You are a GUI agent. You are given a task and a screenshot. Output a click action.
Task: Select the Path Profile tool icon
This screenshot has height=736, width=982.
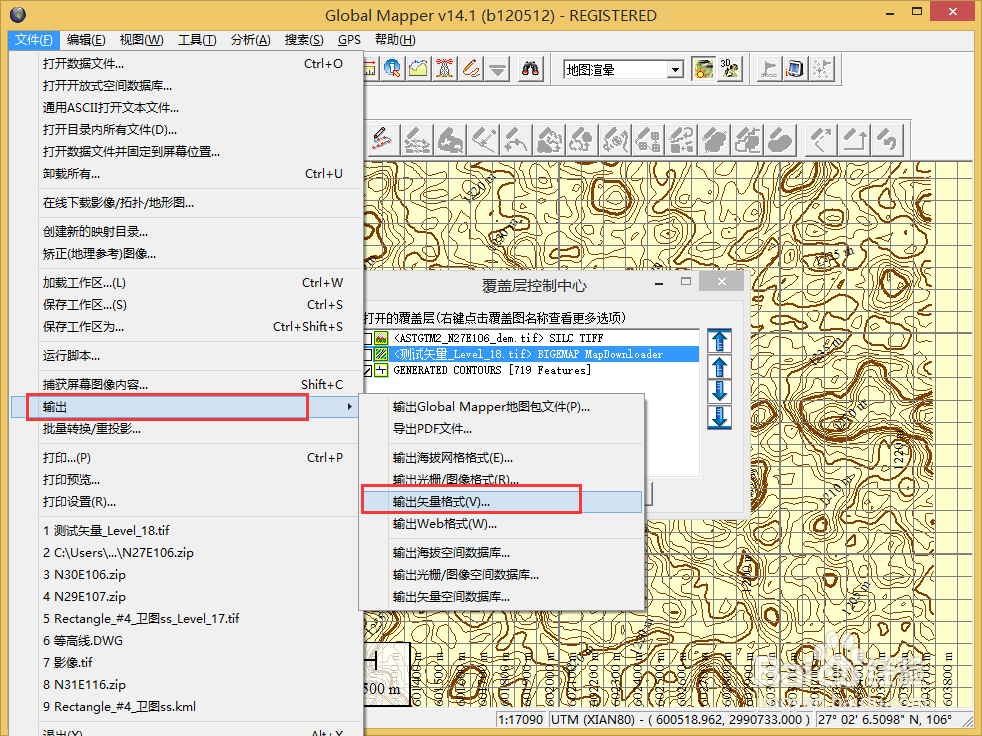click(x=418, y=68)
